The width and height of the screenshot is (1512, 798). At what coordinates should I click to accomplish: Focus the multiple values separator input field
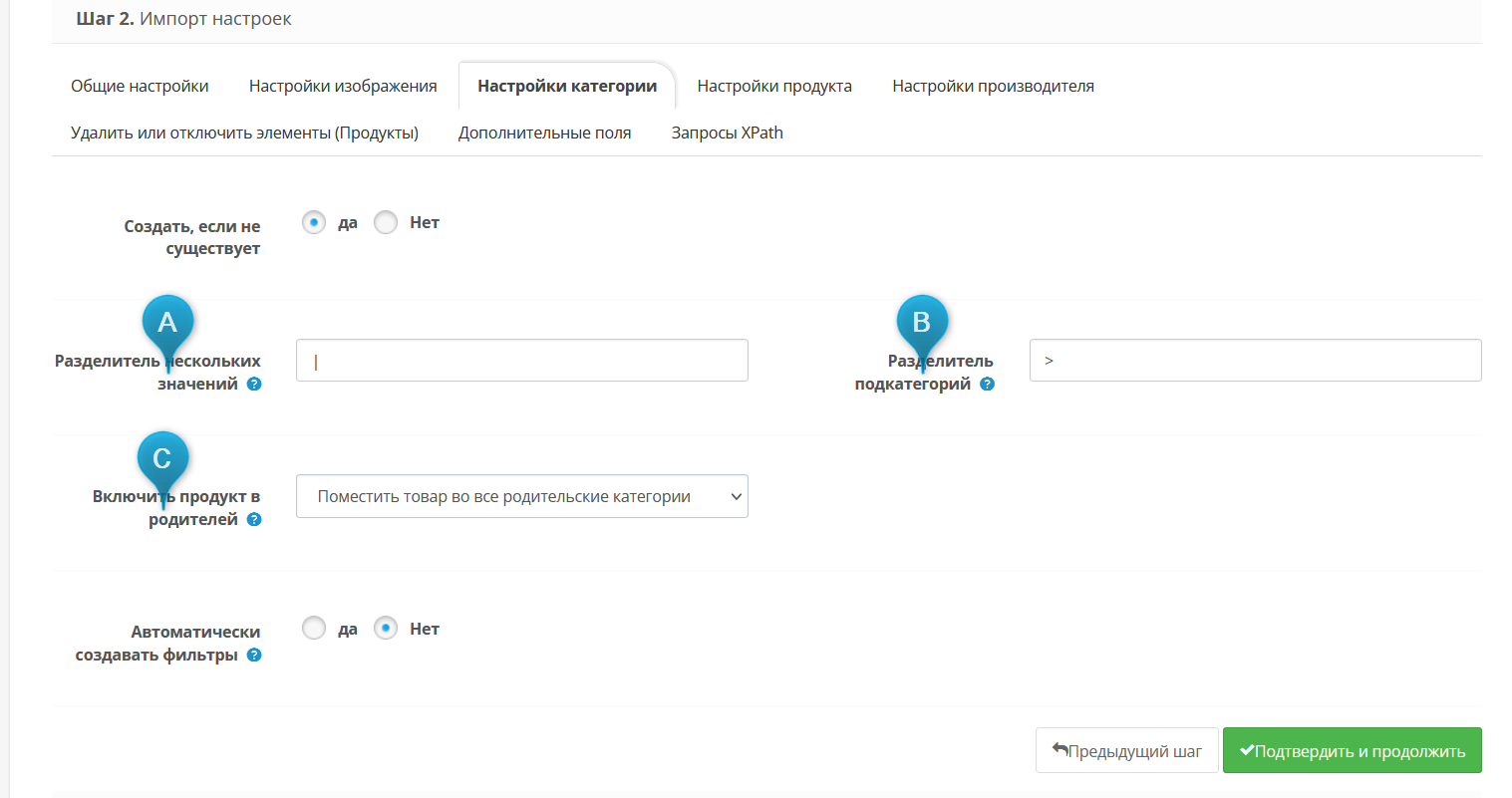point(521,361)
